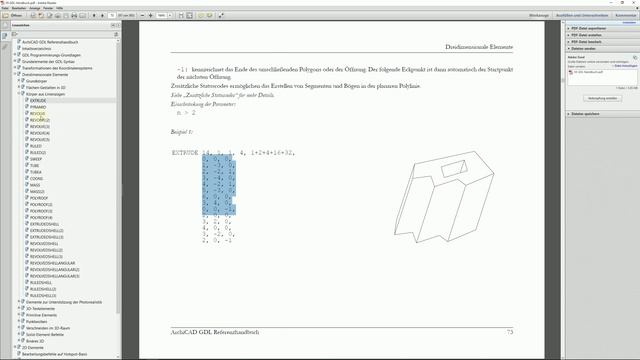Open the Ausfüllen und Unterschreiben tab
The width and height of the screenshot is (640, 360).
tap(582, 16)
